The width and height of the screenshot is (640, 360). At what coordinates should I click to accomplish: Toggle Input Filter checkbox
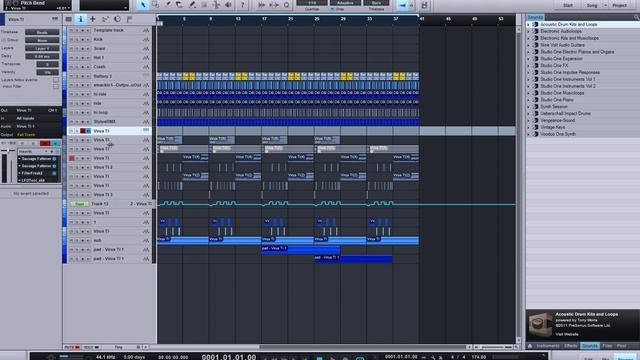coord(56,87)
